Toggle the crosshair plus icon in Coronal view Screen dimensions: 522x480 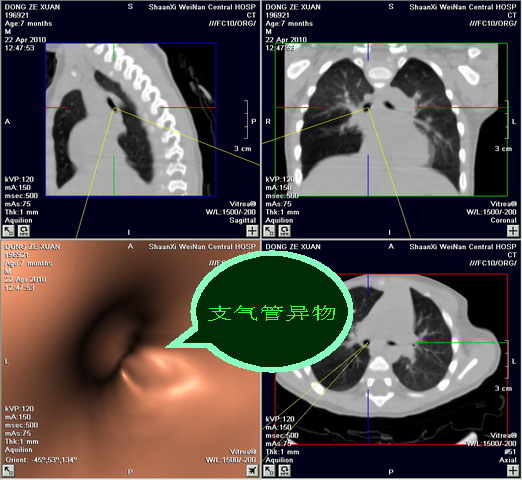coord(513,230)
